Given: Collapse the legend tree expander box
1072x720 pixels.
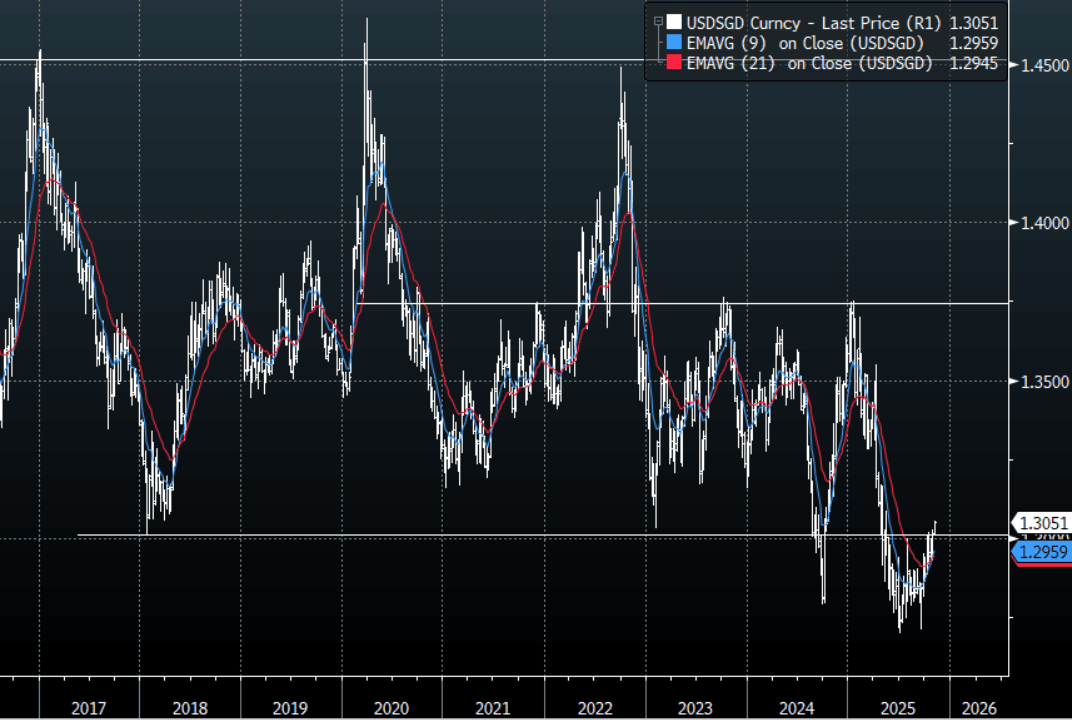Looking at the screenshot, I should 657,22.
